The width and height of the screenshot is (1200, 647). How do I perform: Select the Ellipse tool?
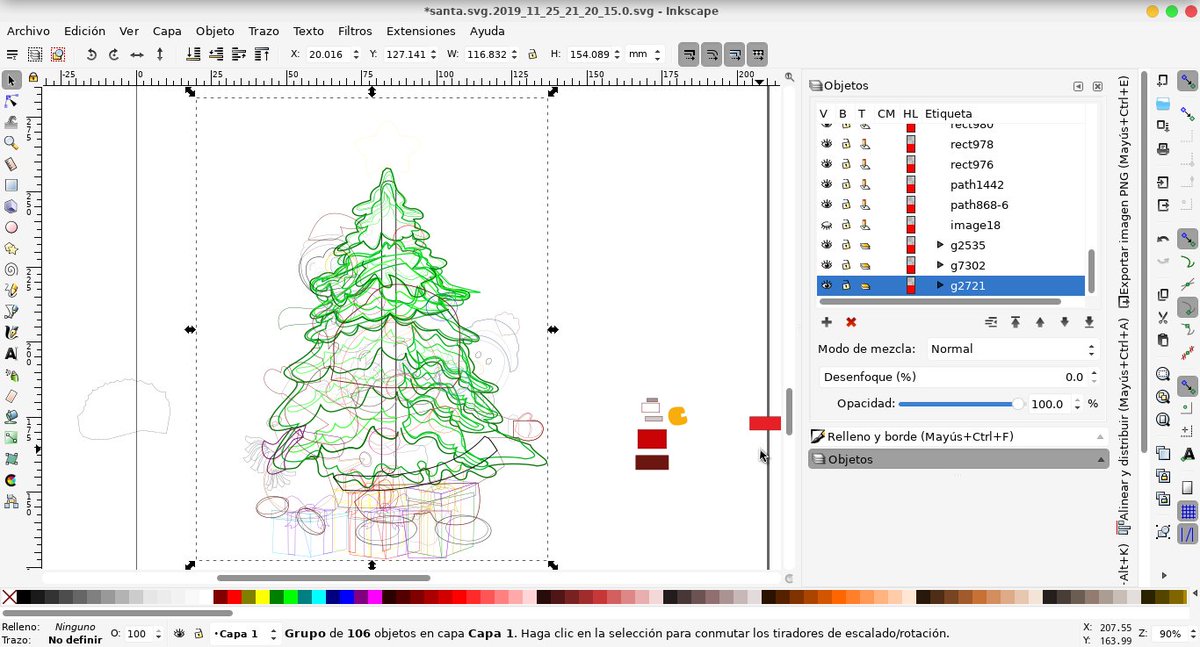click(x=11, y=227)
